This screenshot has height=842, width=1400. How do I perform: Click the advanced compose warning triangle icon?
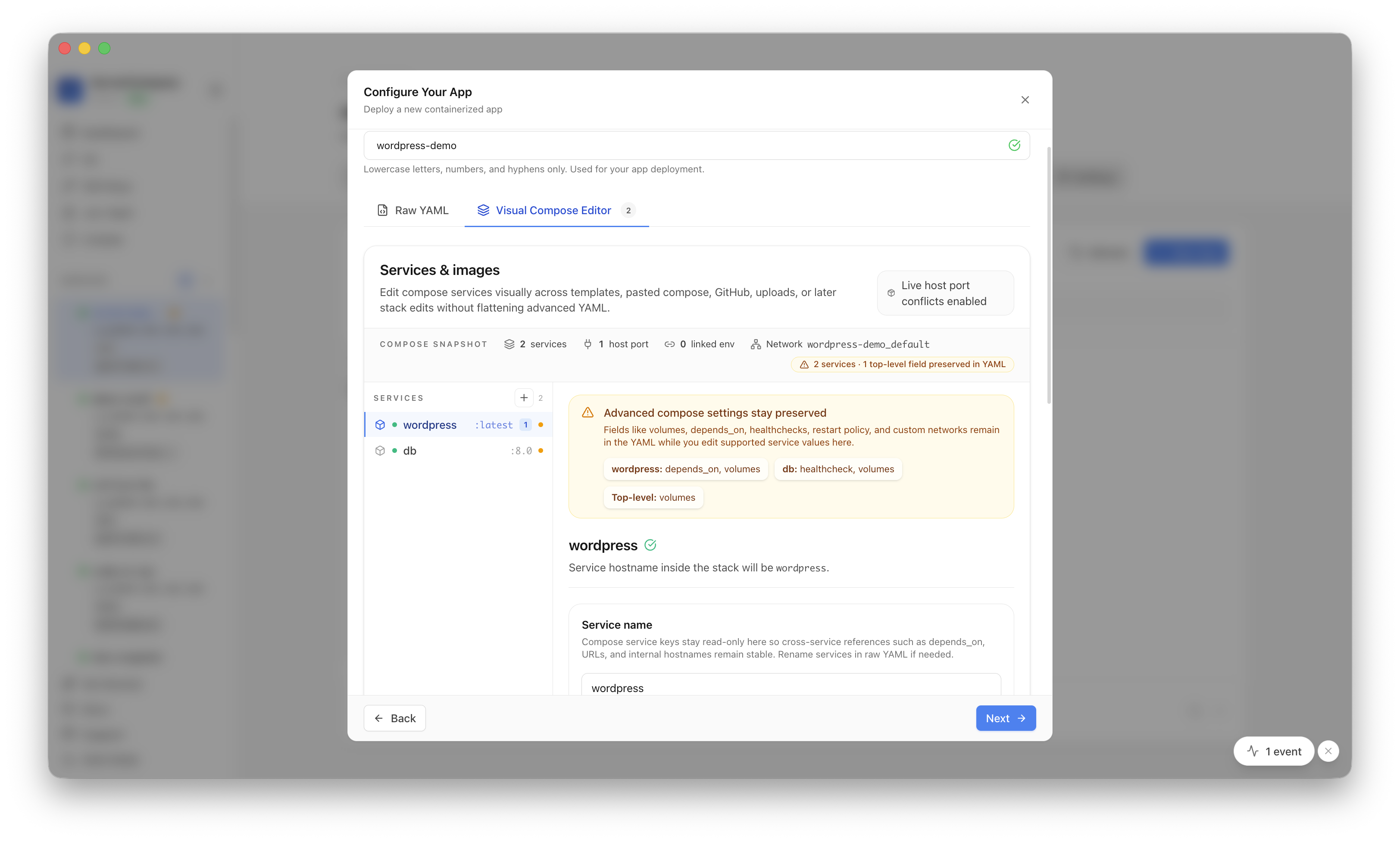pos(587,413)
